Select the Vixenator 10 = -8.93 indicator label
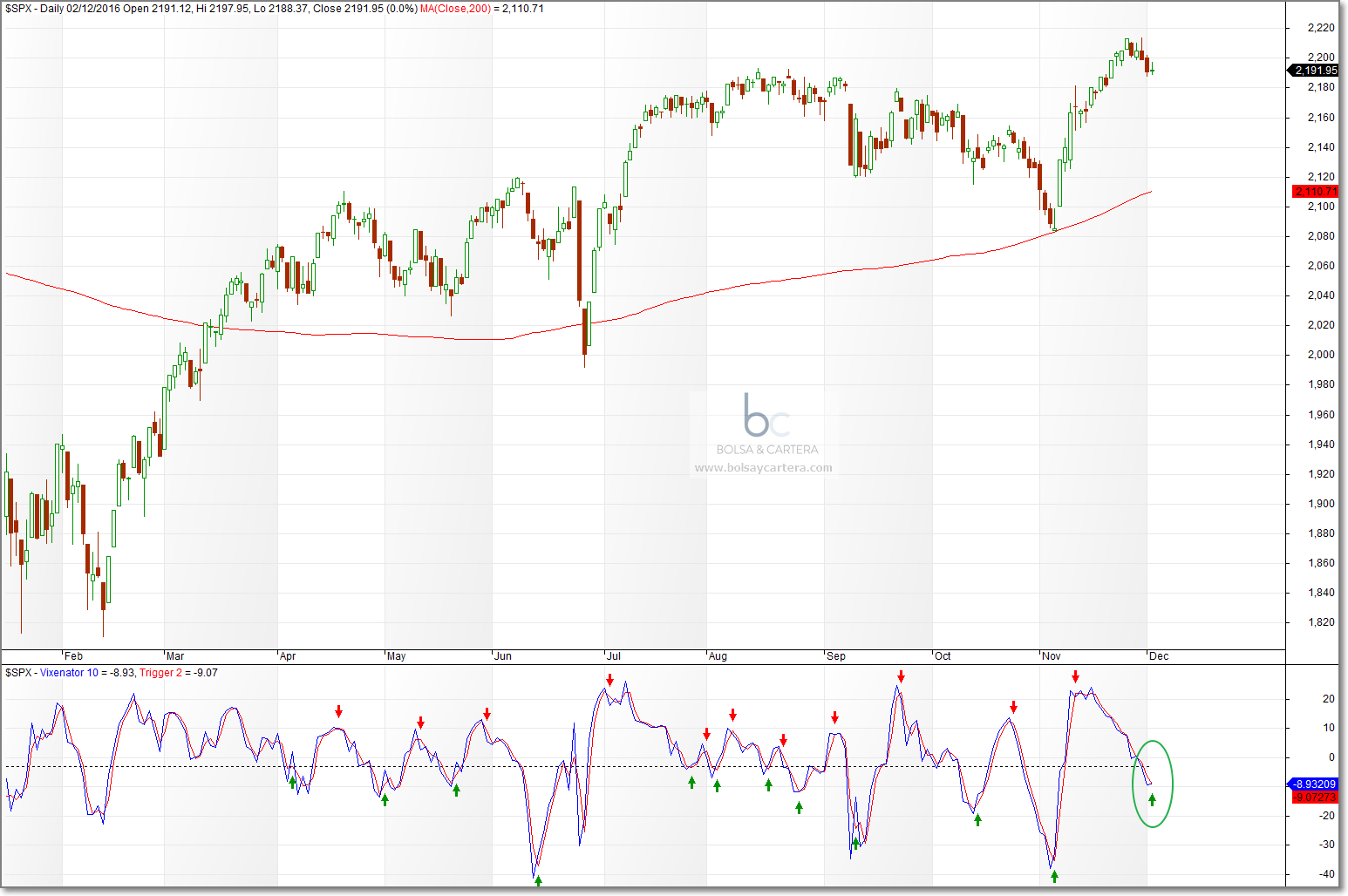The width and height of the screenshot is (1348, 896). [x=89, y=673]
